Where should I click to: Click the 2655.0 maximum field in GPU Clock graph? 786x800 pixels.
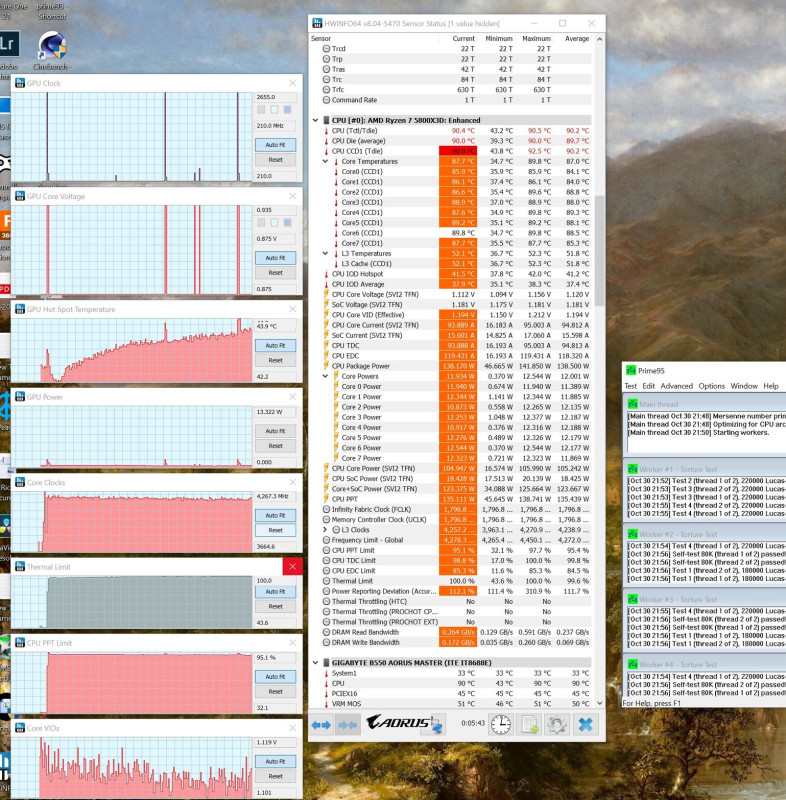point(275,97)
